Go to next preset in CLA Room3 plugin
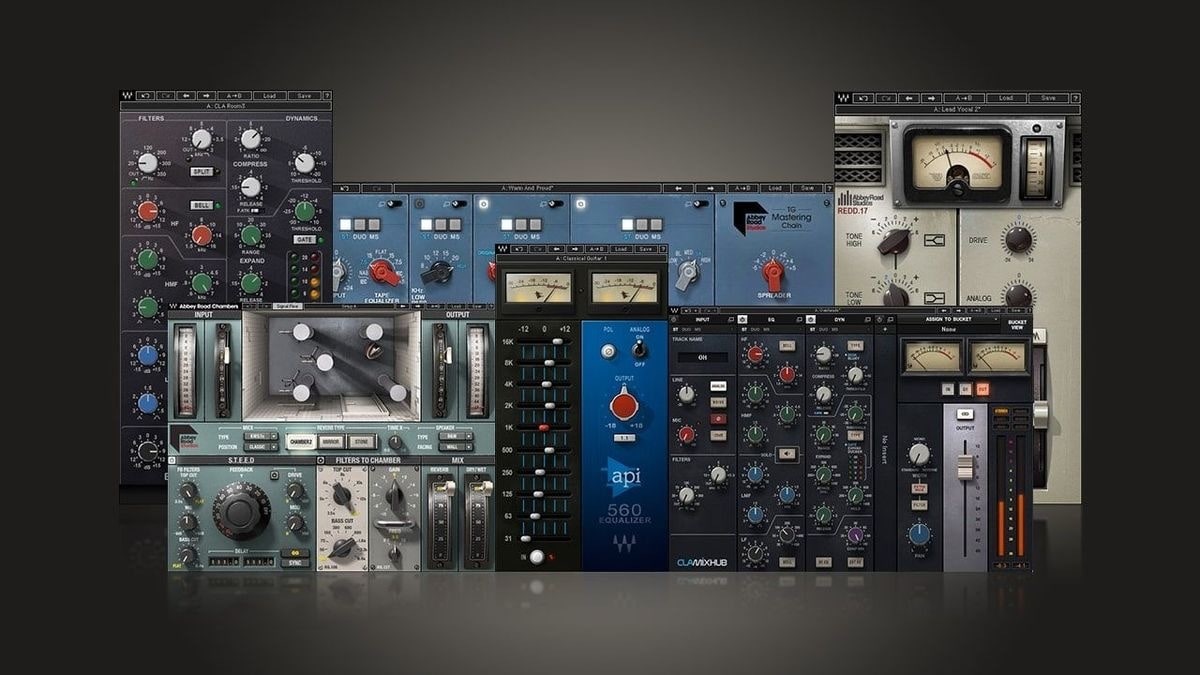1200x675 pixels. coord(206,97)
